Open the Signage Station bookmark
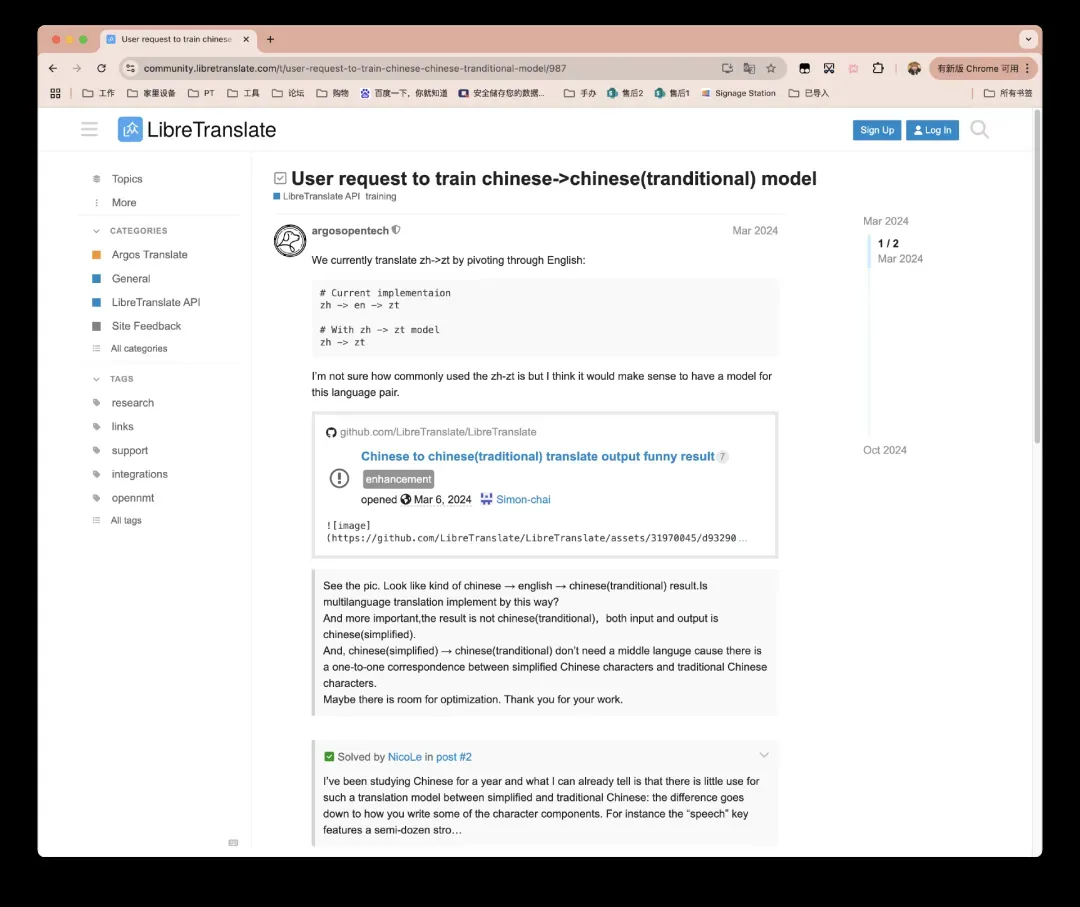Viewport: 1080px width, 907px height. [738, 93]
